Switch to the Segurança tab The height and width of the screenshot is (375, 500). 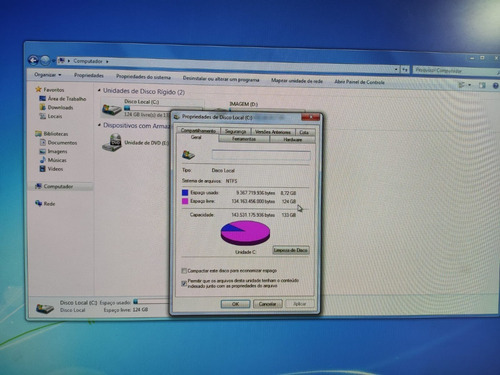pyautogui.click(x=235, y=131)
